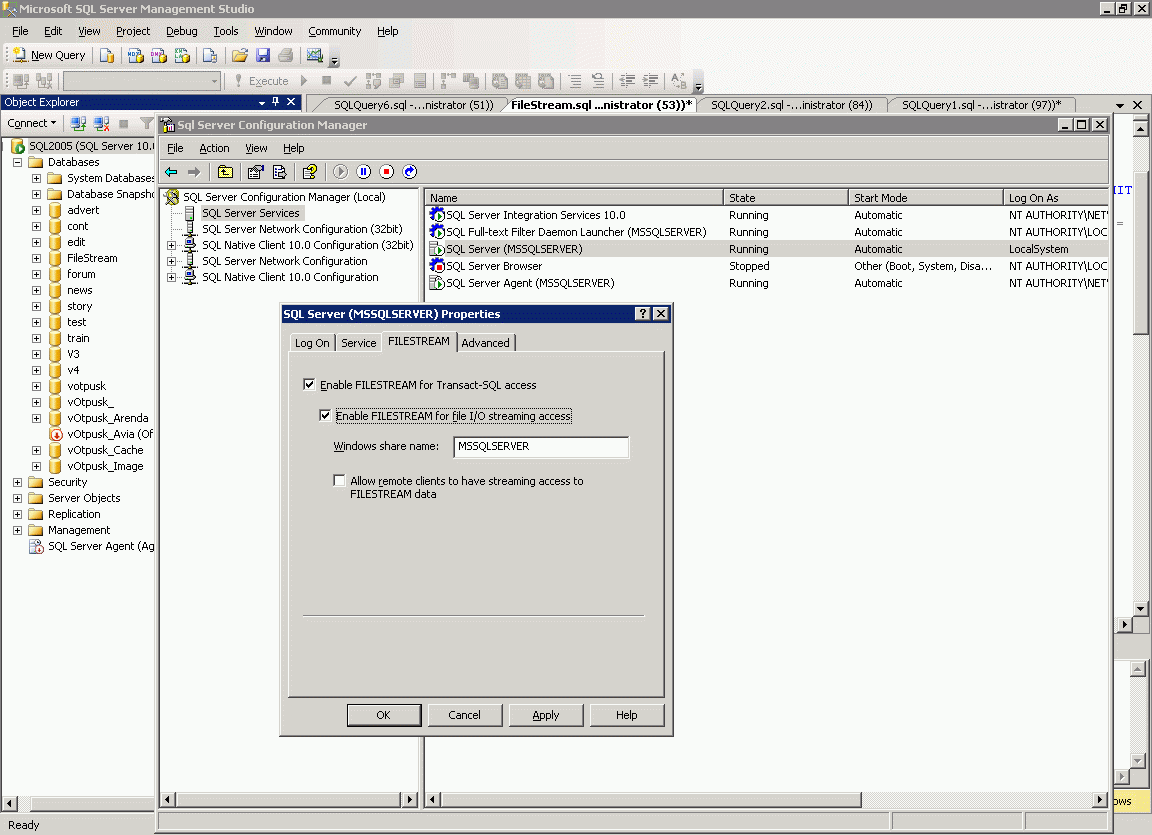Click the Back arrow in Configuration Manager toolbar

tap(171, 172)
